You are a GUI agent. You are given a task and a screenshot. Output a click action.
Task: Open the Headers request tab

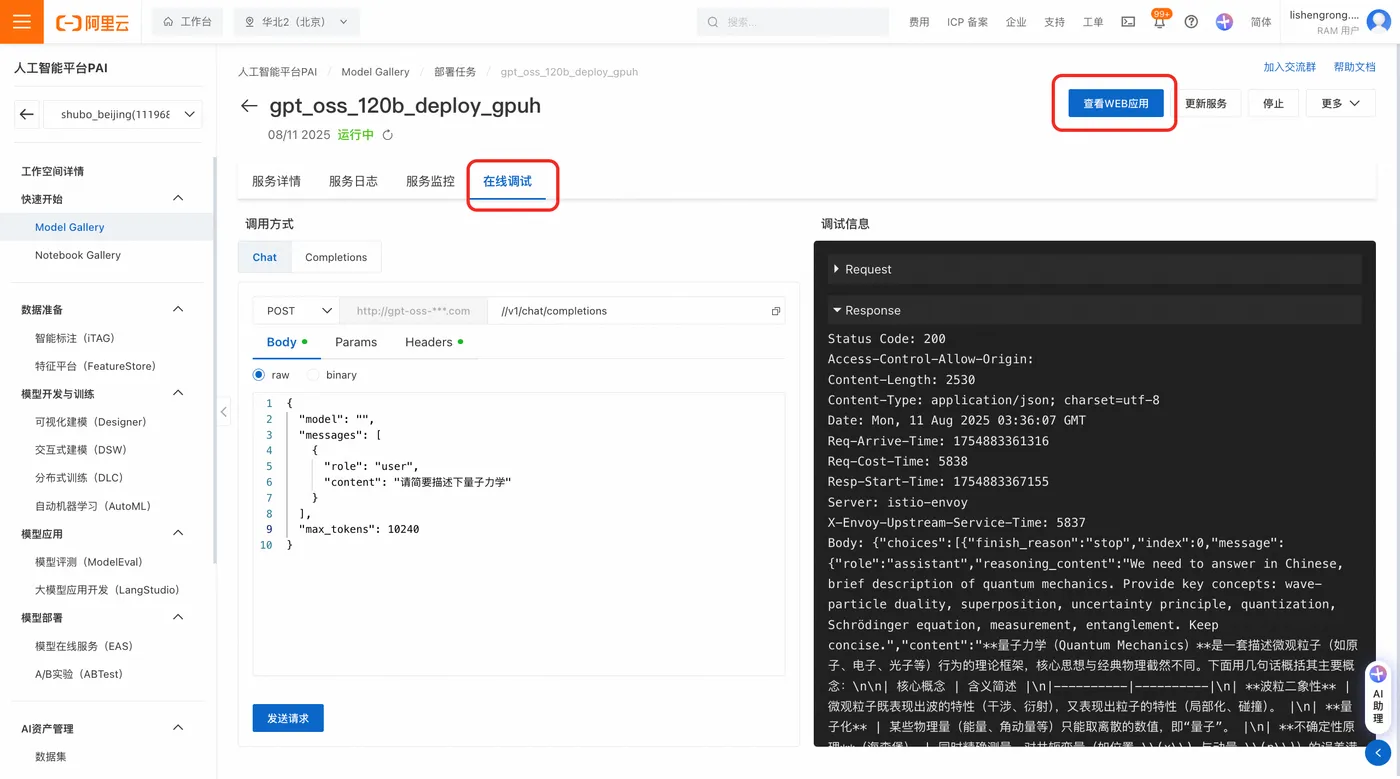point(434,342)
